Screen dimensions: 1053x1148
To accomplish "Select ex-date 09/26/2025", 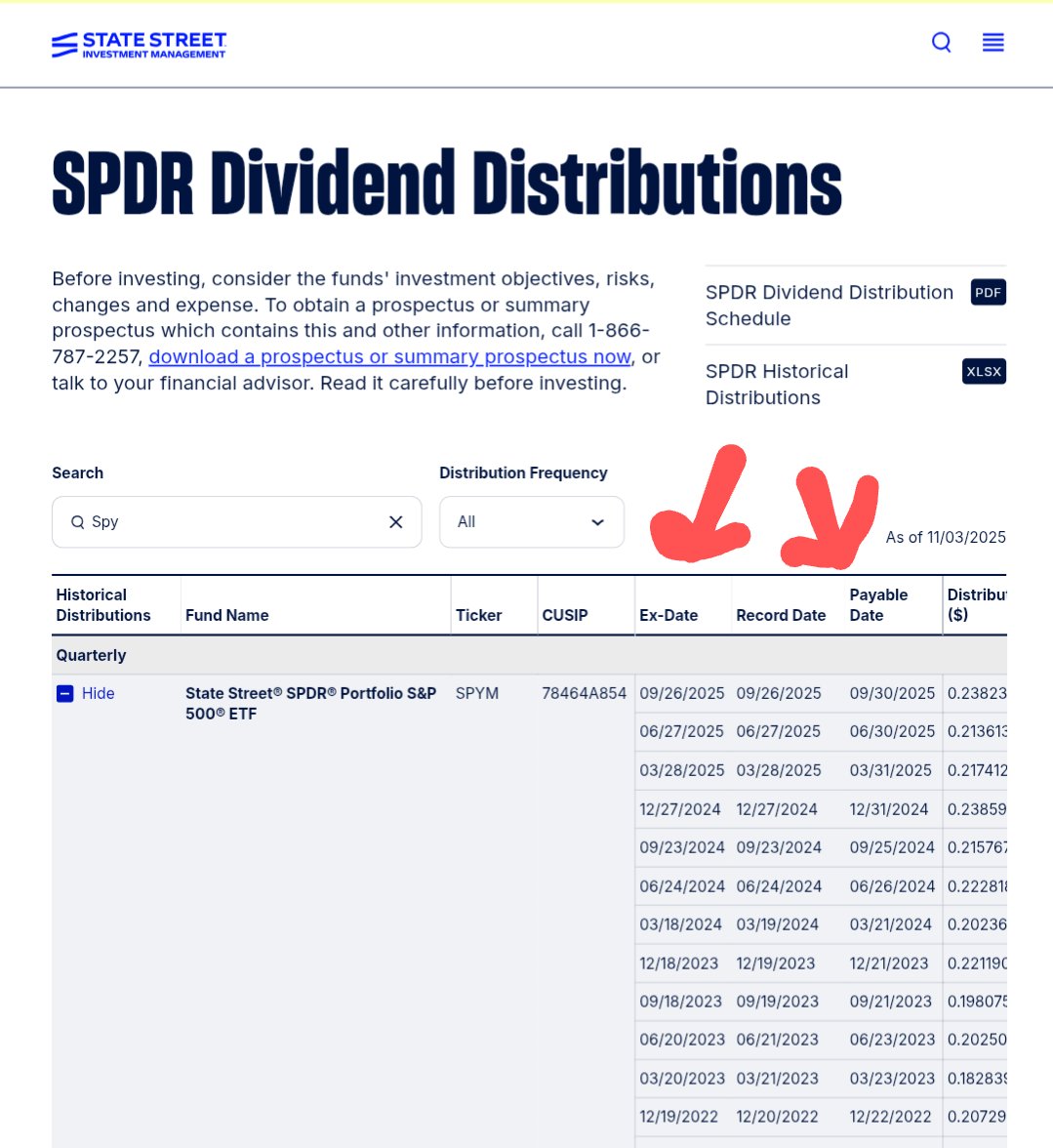I will tap(682, 693).
